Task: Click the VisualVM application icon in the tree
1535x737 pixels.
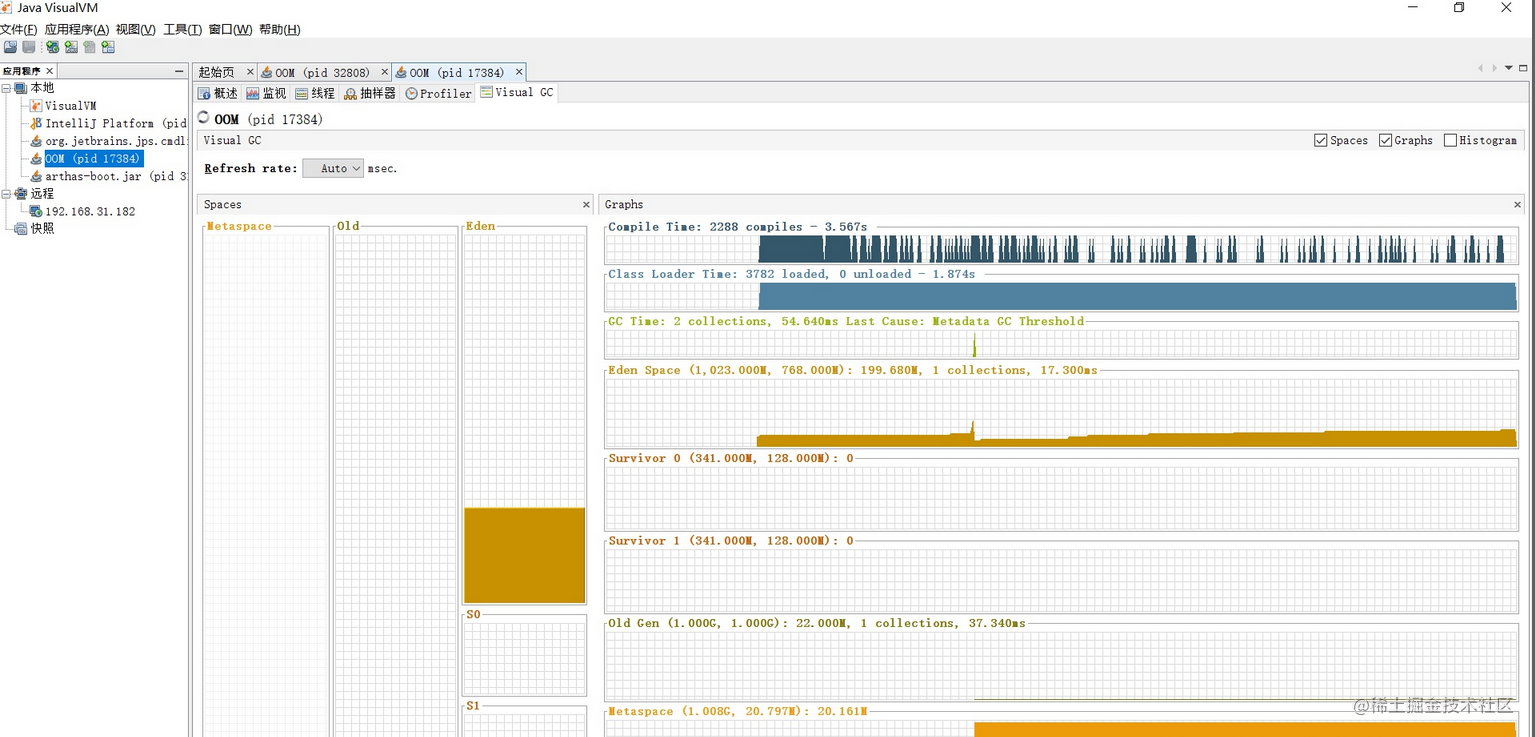Action: pyautogui.click(x=36, y=106)
